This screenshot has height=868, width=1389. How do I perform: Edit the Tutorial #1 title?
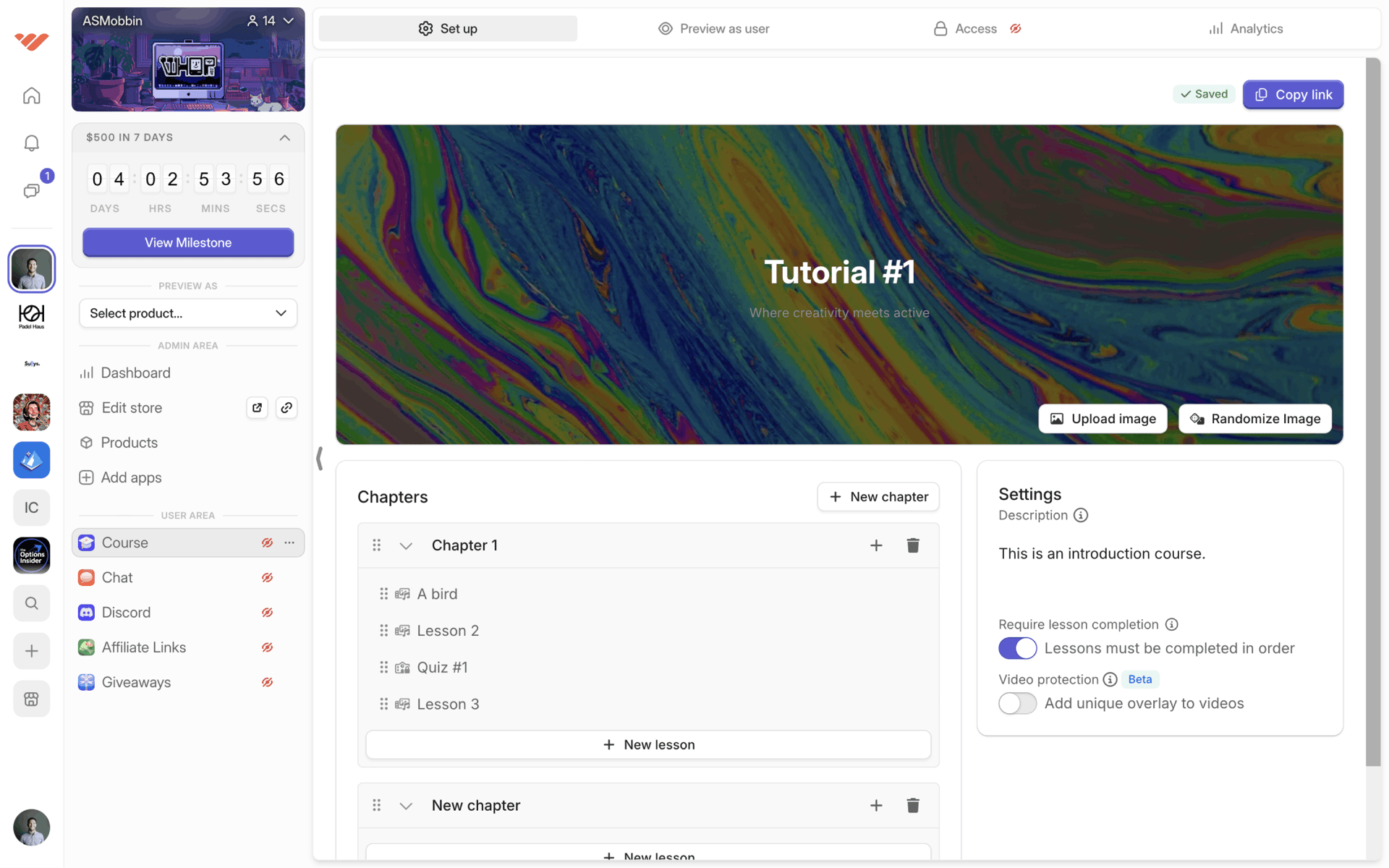pyautogui.click(x=839, y=272)
